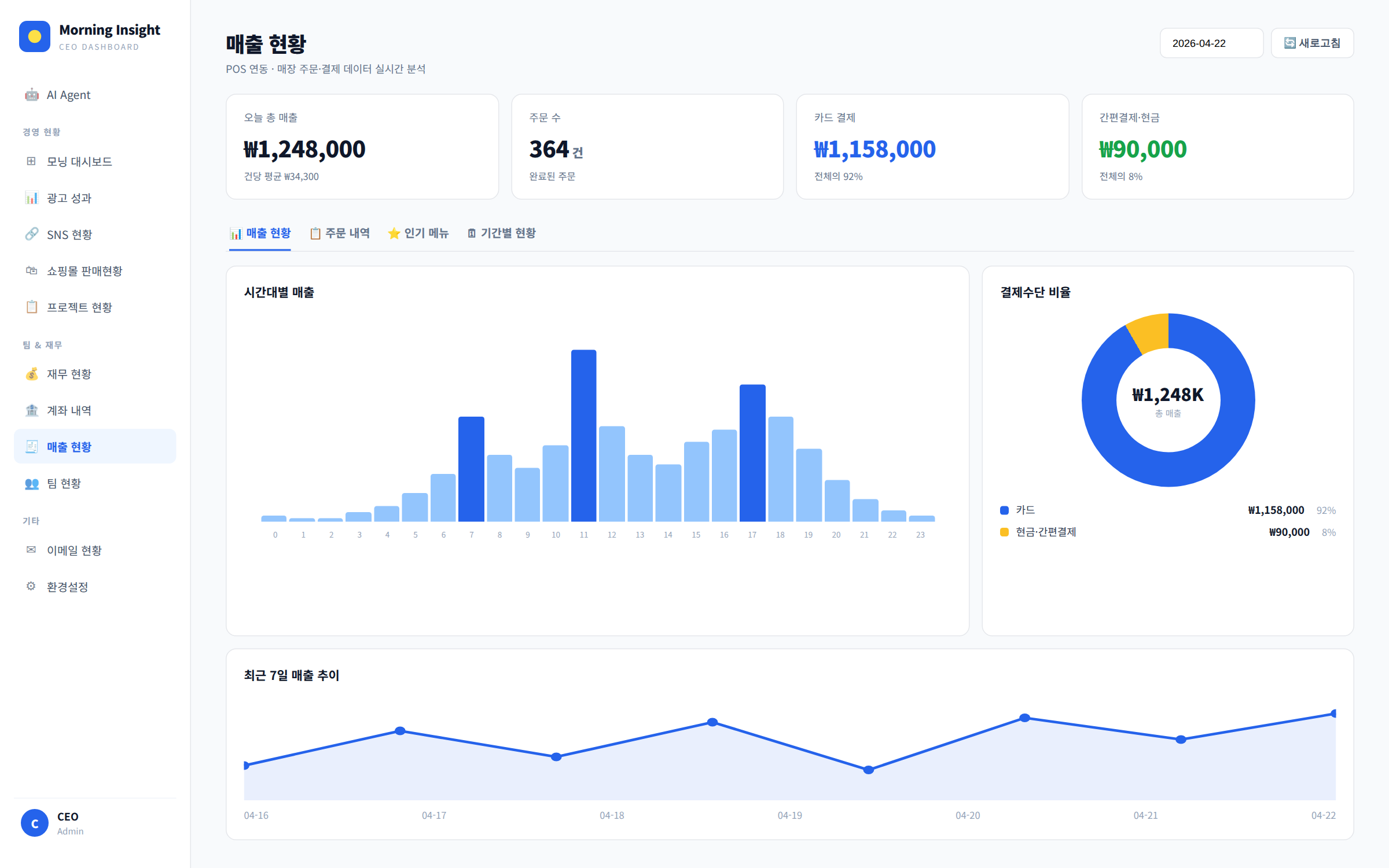Open 광고 성과 bar chart icon

(32, 198)
